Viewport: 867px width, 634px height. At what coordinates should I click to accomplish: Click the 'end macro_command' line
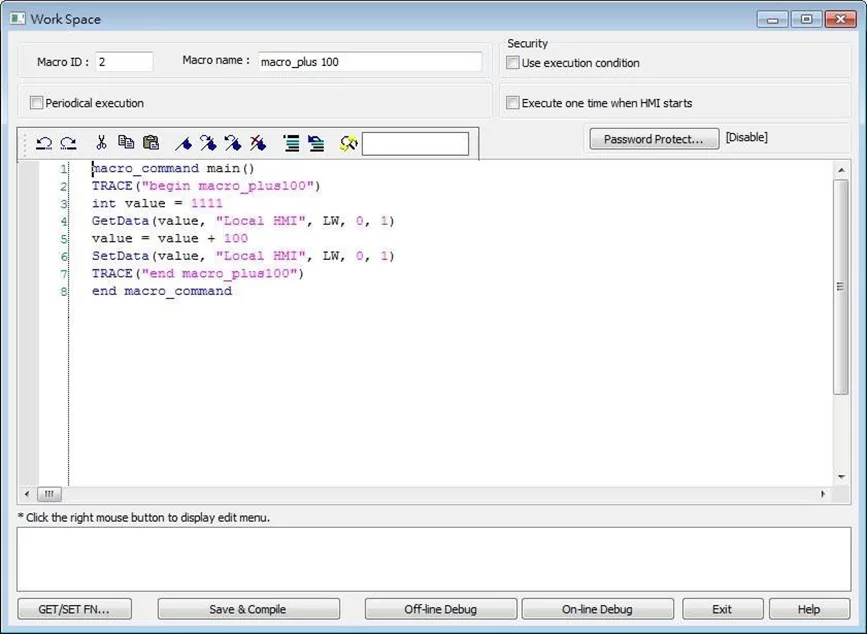[161, 291]
